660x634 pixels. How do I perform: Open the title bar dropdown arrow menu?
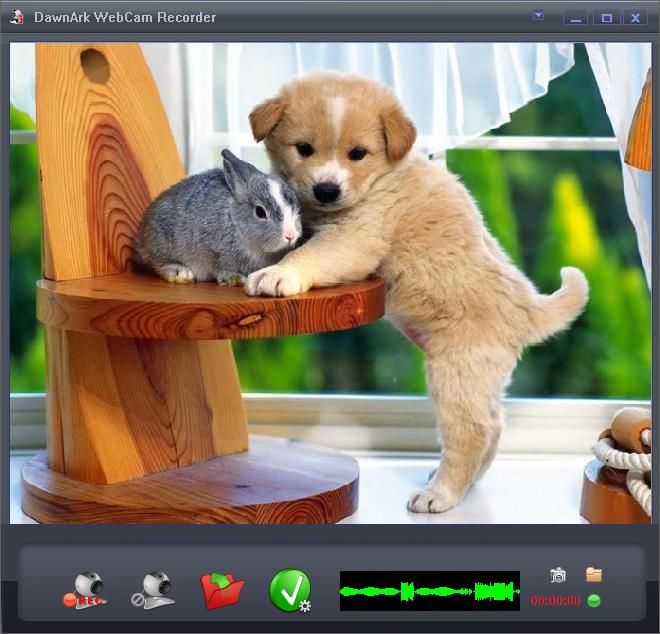tap(538, 16)
